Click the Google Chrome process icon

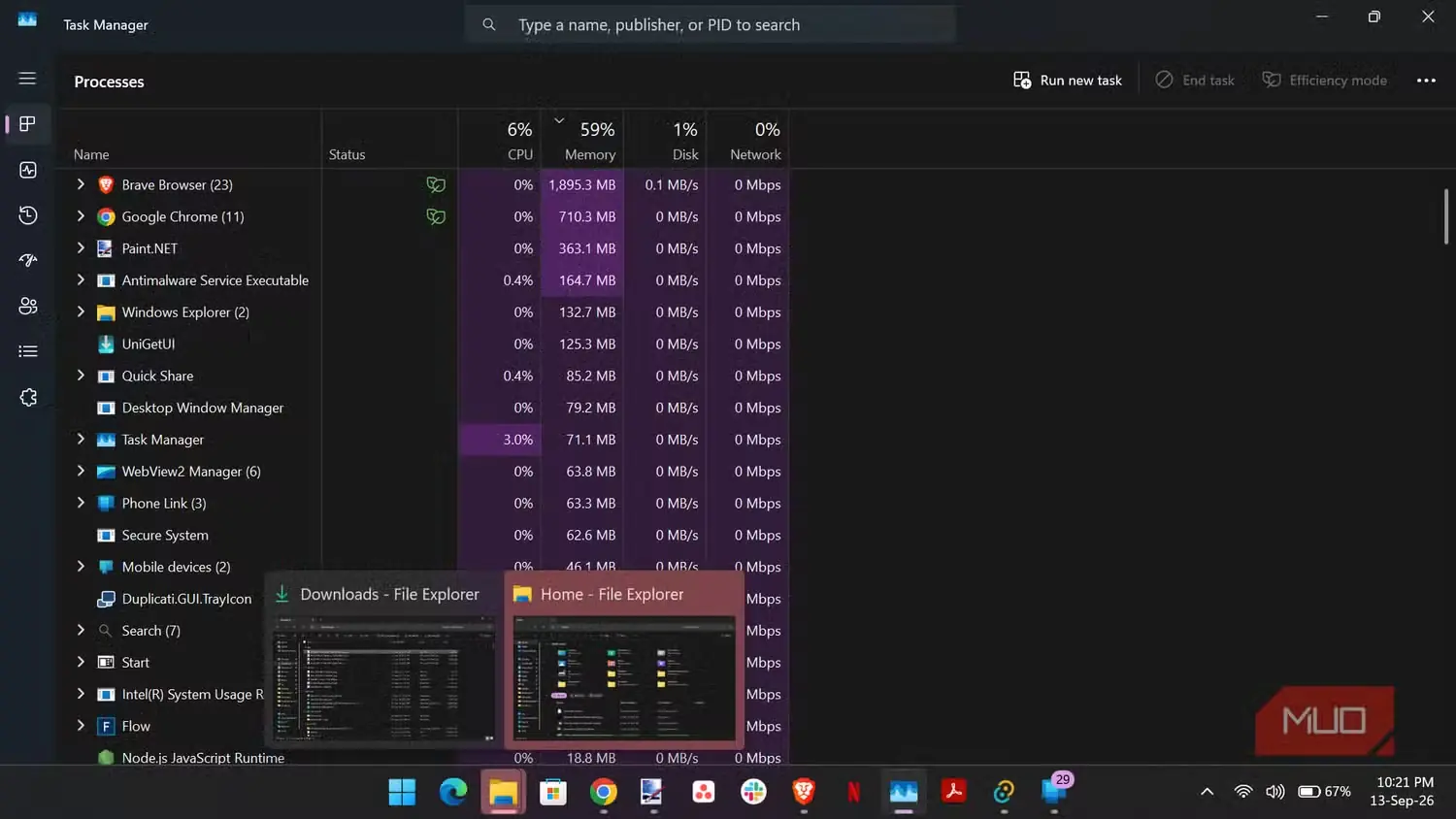coord(106,217)
